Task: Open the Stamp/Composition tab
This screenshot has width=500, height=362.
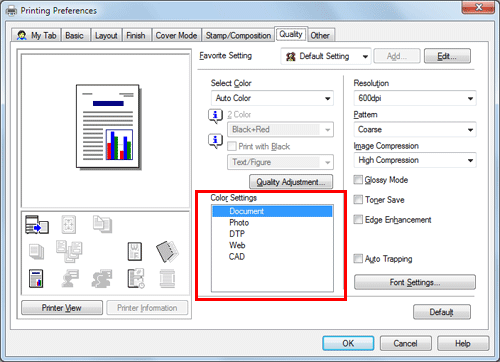Action: tap(238, 35)
